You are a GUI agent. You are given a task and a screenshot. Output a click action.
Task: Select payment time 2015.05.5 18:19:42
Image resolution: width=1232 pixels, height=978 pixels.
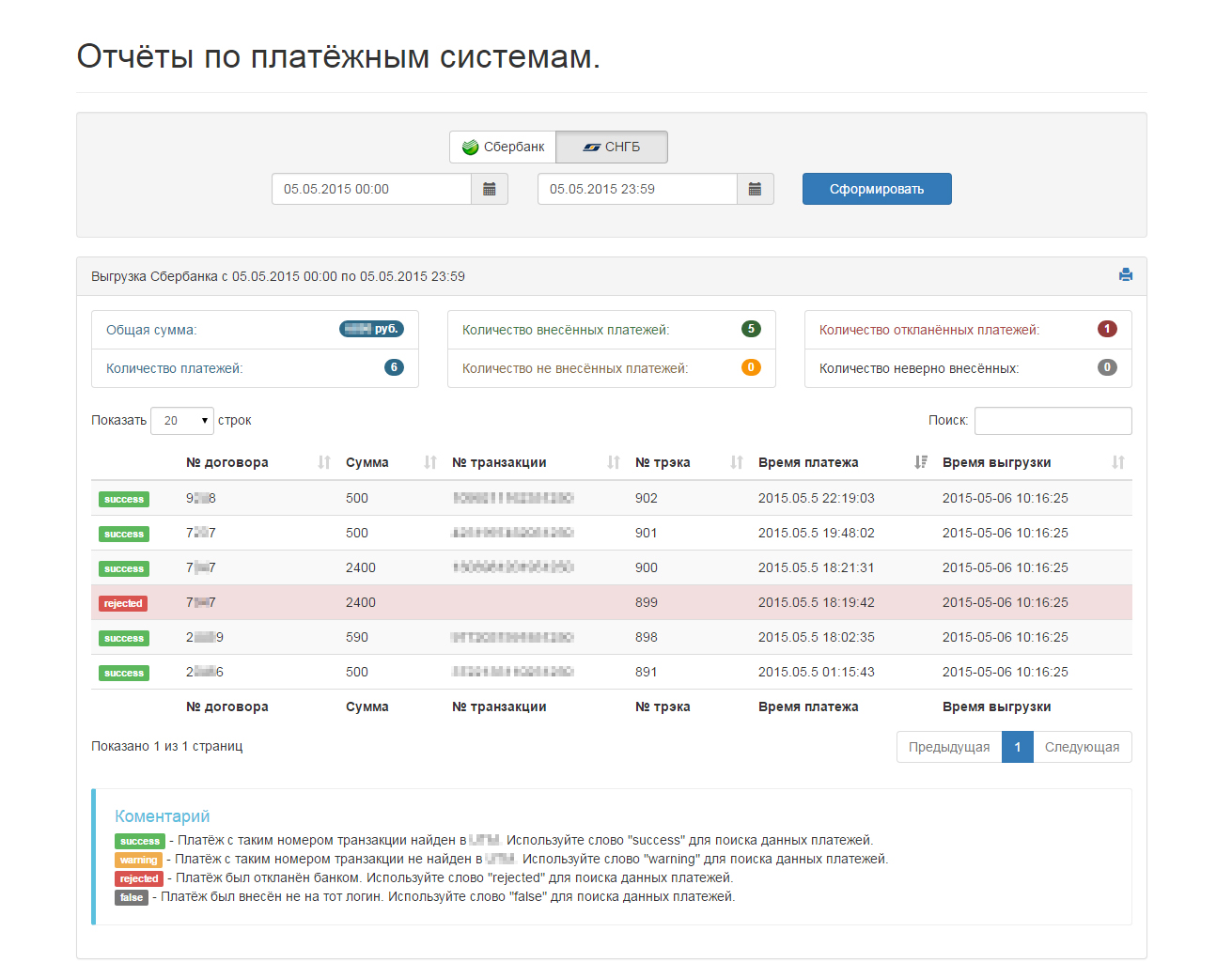tap(817, 602)
